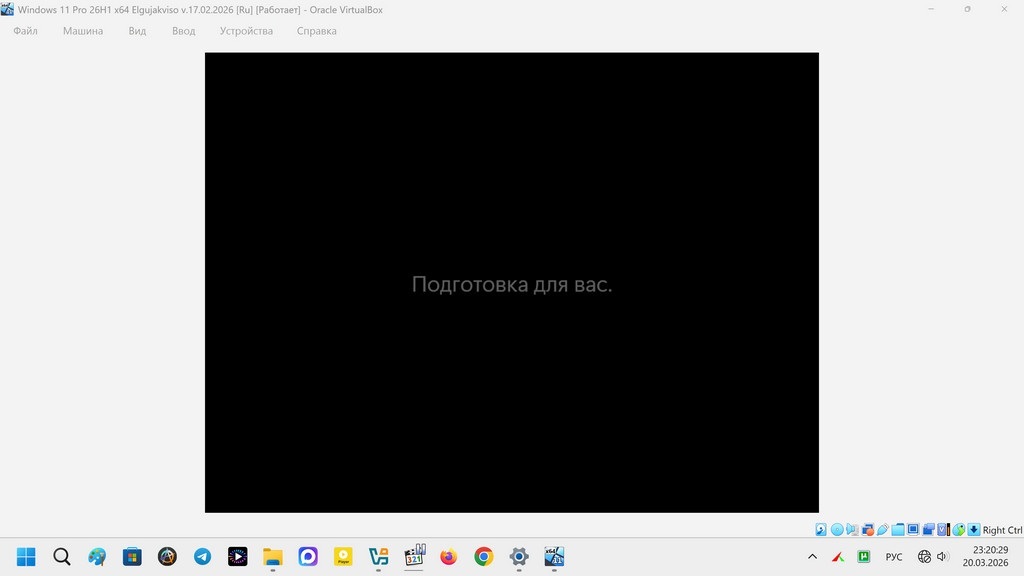Click the mouse integration status icon
The width and height of the screenshot is (1024, 576).
[x=959, y=530]
